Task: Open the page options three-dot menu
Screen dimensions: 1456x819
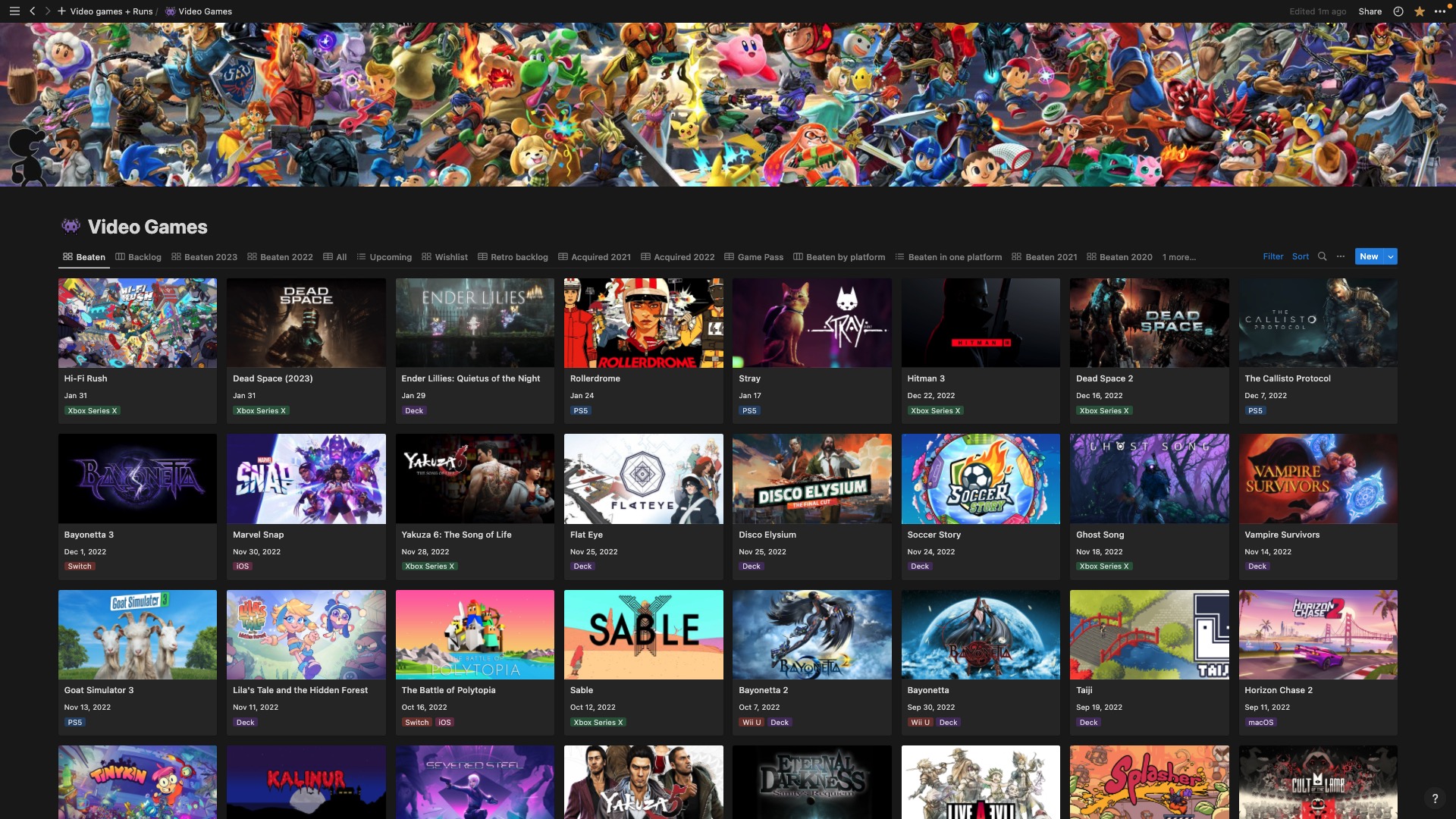Action: pyautogui.click(x=1440, y=11)
